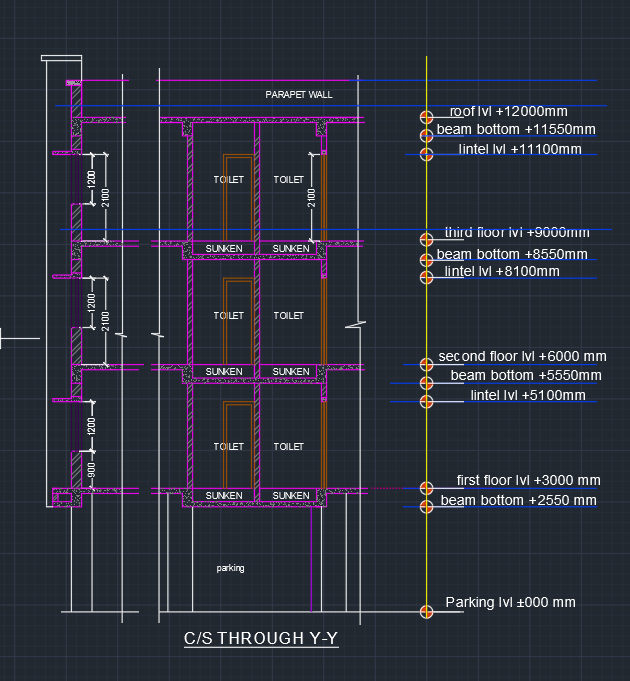This screenshot has height=681, width=630.
Task: Select the PARAPET WALL text label
Action: 299,95
